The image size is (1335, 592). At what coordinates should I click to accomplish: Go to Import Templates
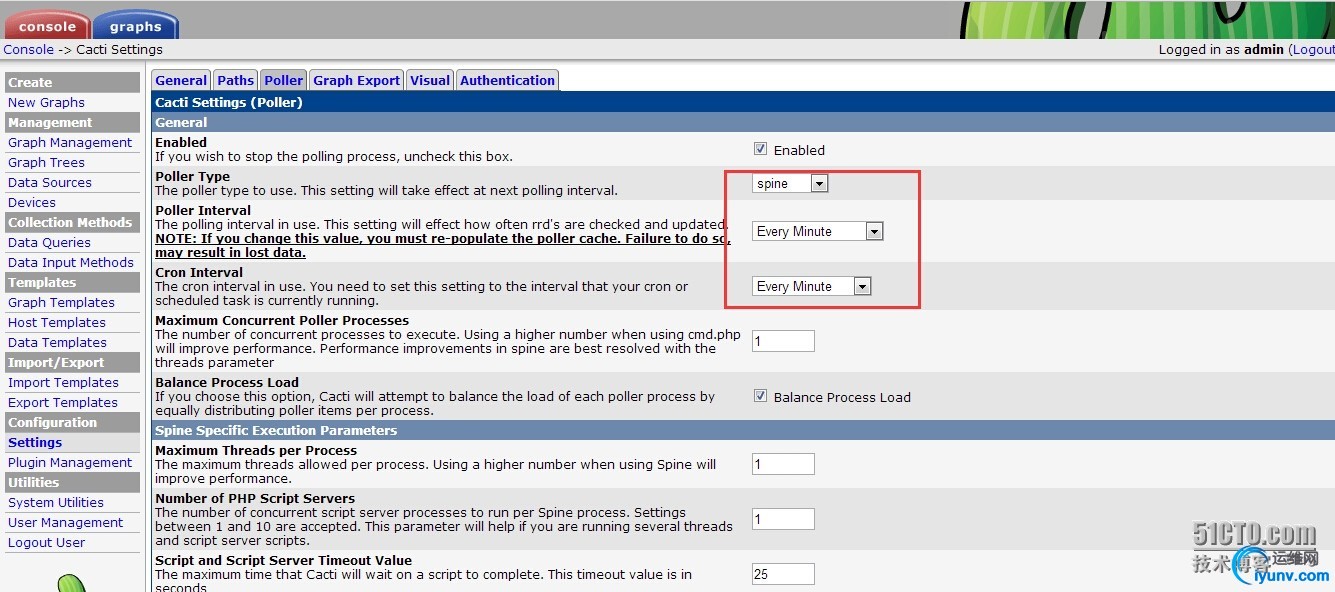(63, 382)
